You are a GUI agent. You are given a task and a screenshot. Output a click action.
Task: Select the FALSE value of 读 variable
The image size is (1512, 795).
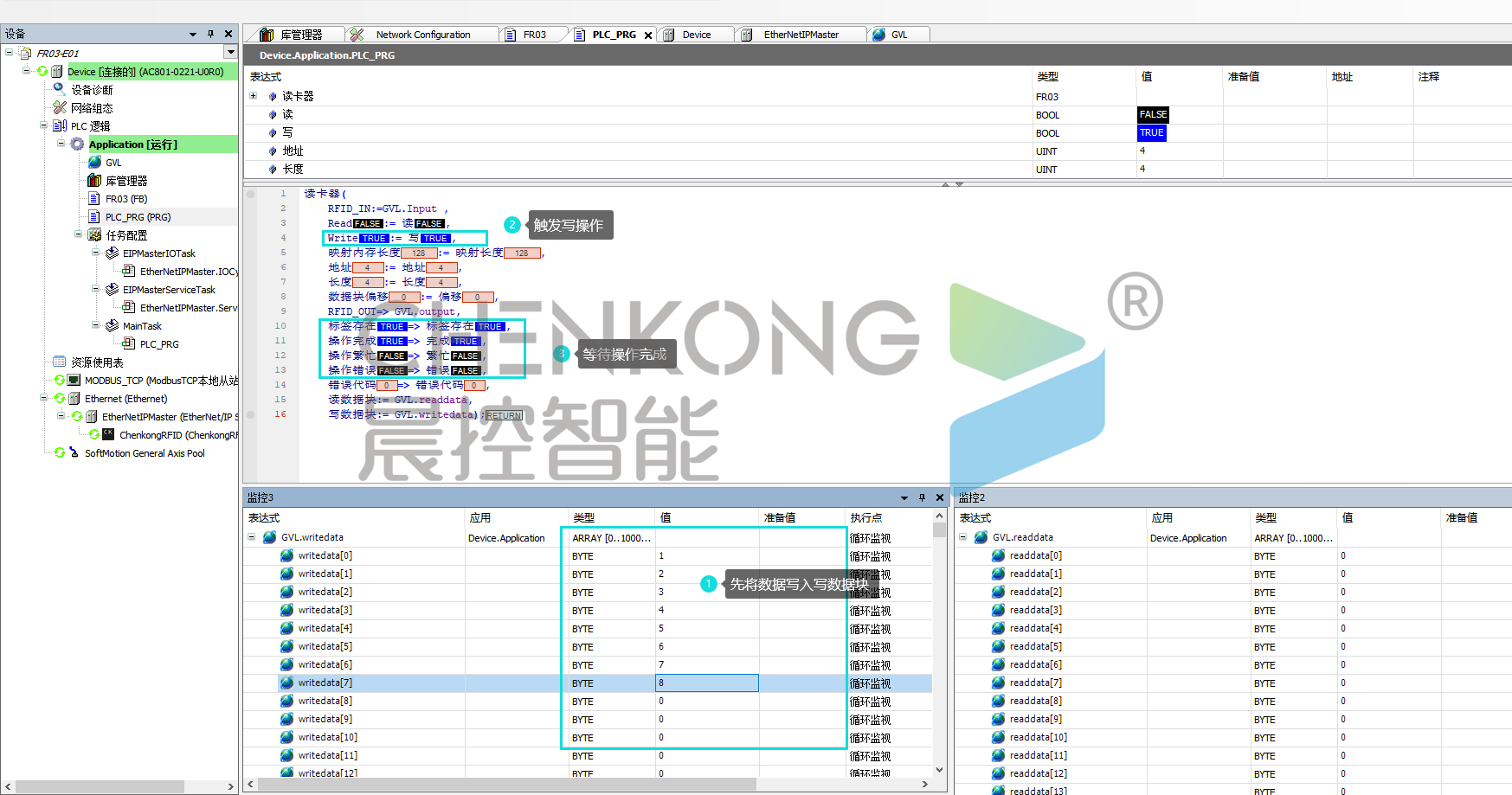coord(1152,115)
